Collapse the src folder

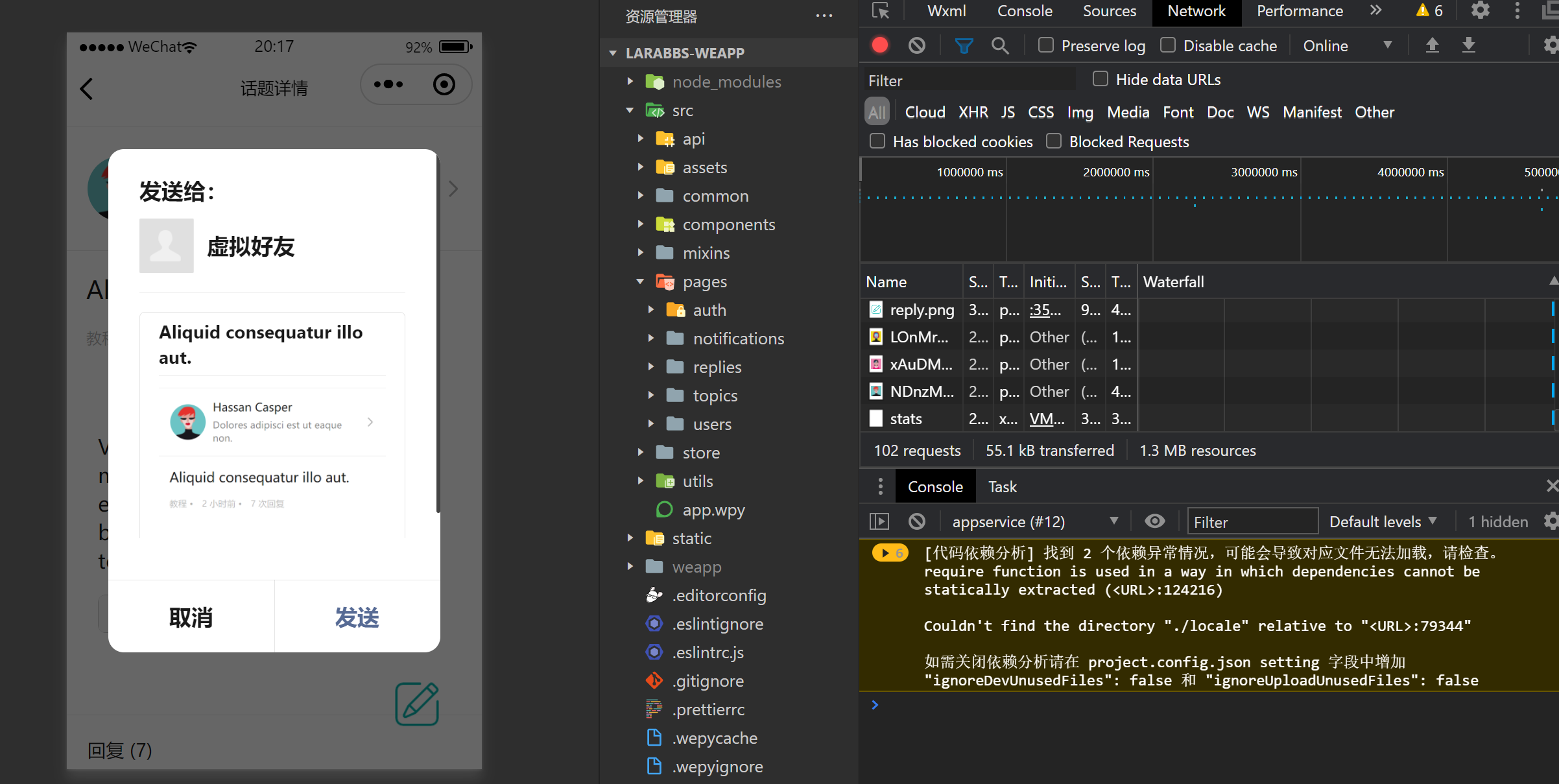630,110
